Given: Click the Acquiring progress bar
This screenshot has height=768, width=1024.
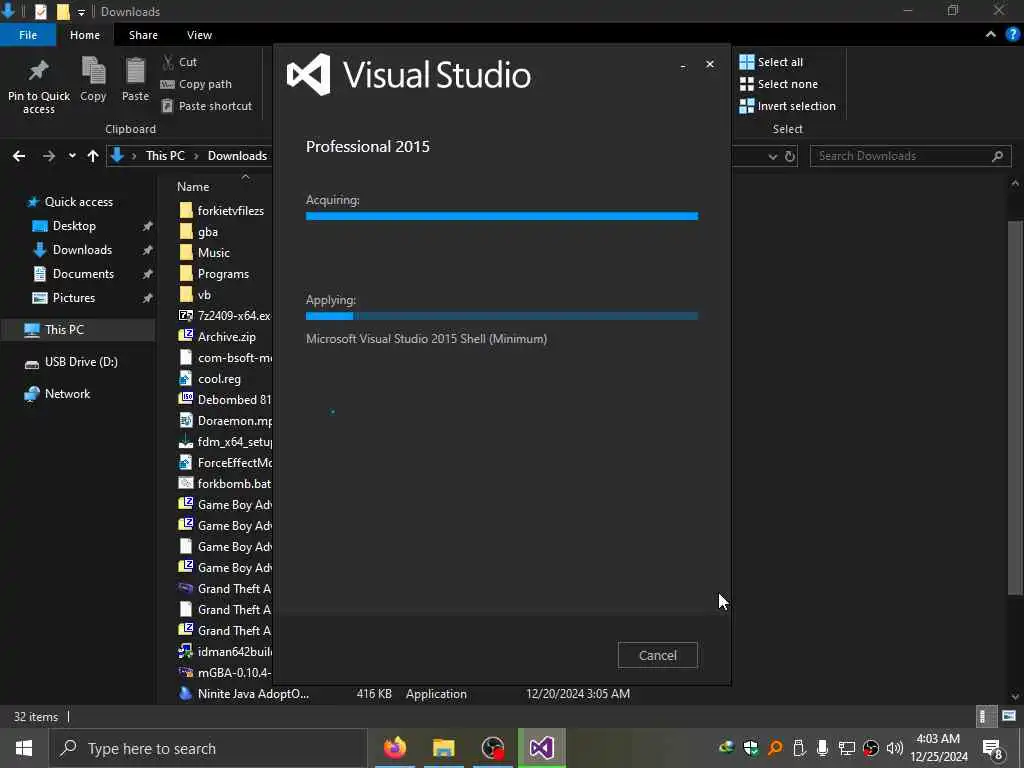Looking at the screenshot, I should tap(502, 216).
